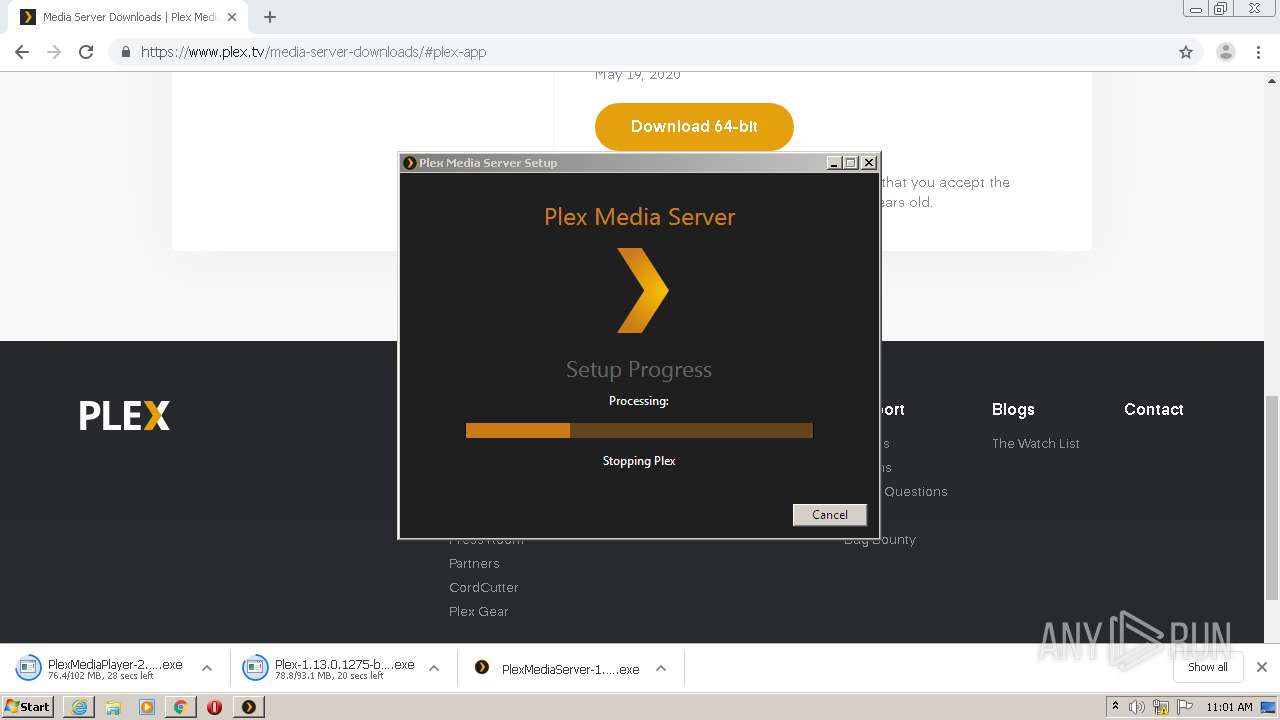The height and width of the screenshot is (720, 1280).
Task: Cancel the Plex Media Server setup
Action: coord(829,514)
